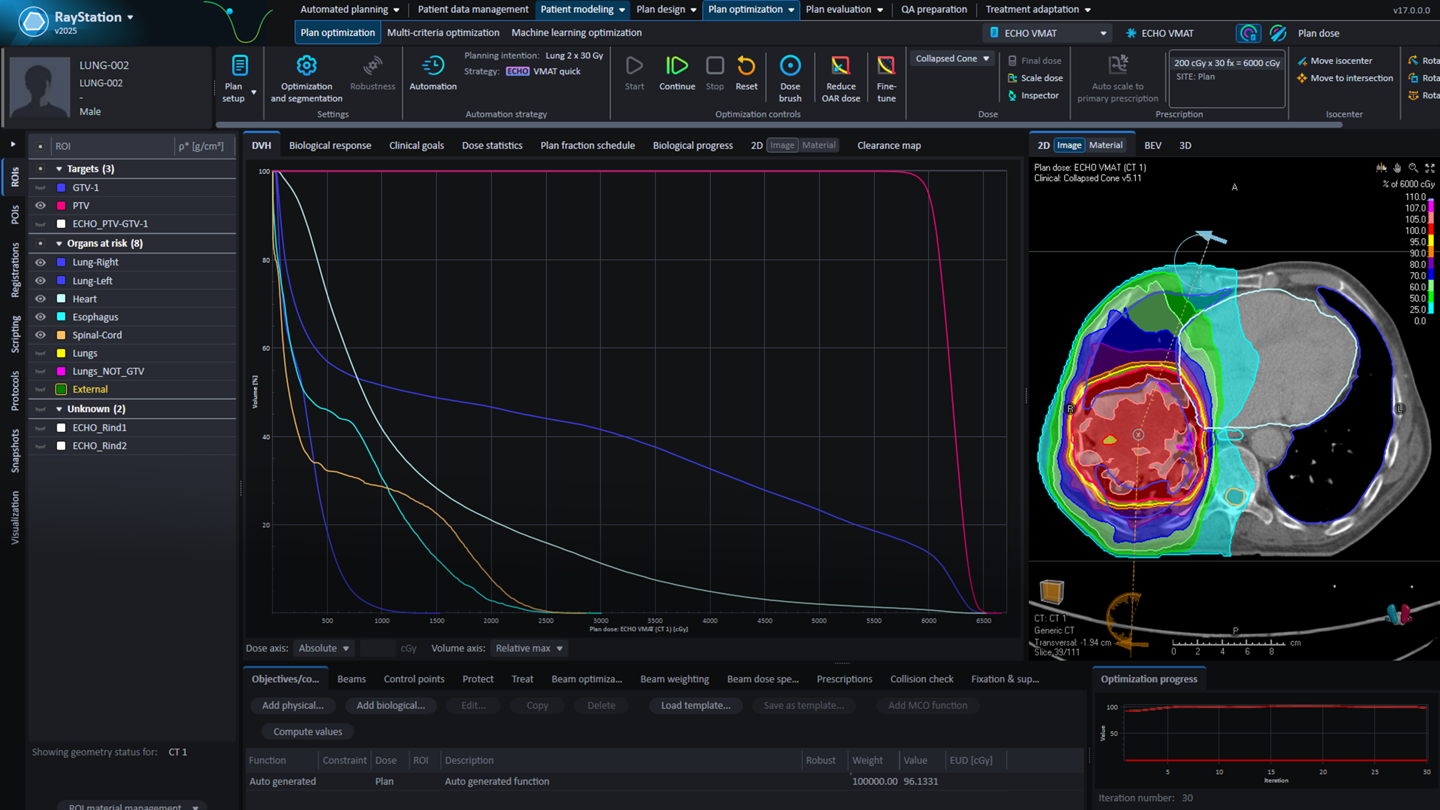1440x810 pixels.
Task: Open the Dose axis Absolute dropdown
Action: click(325, 648)
